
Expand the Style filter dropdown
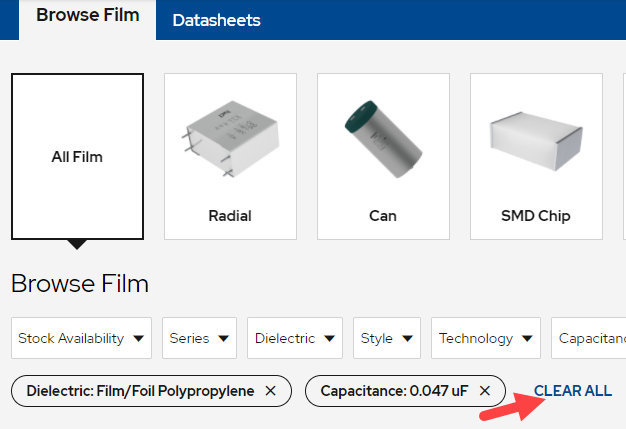[x=386, y=338]
